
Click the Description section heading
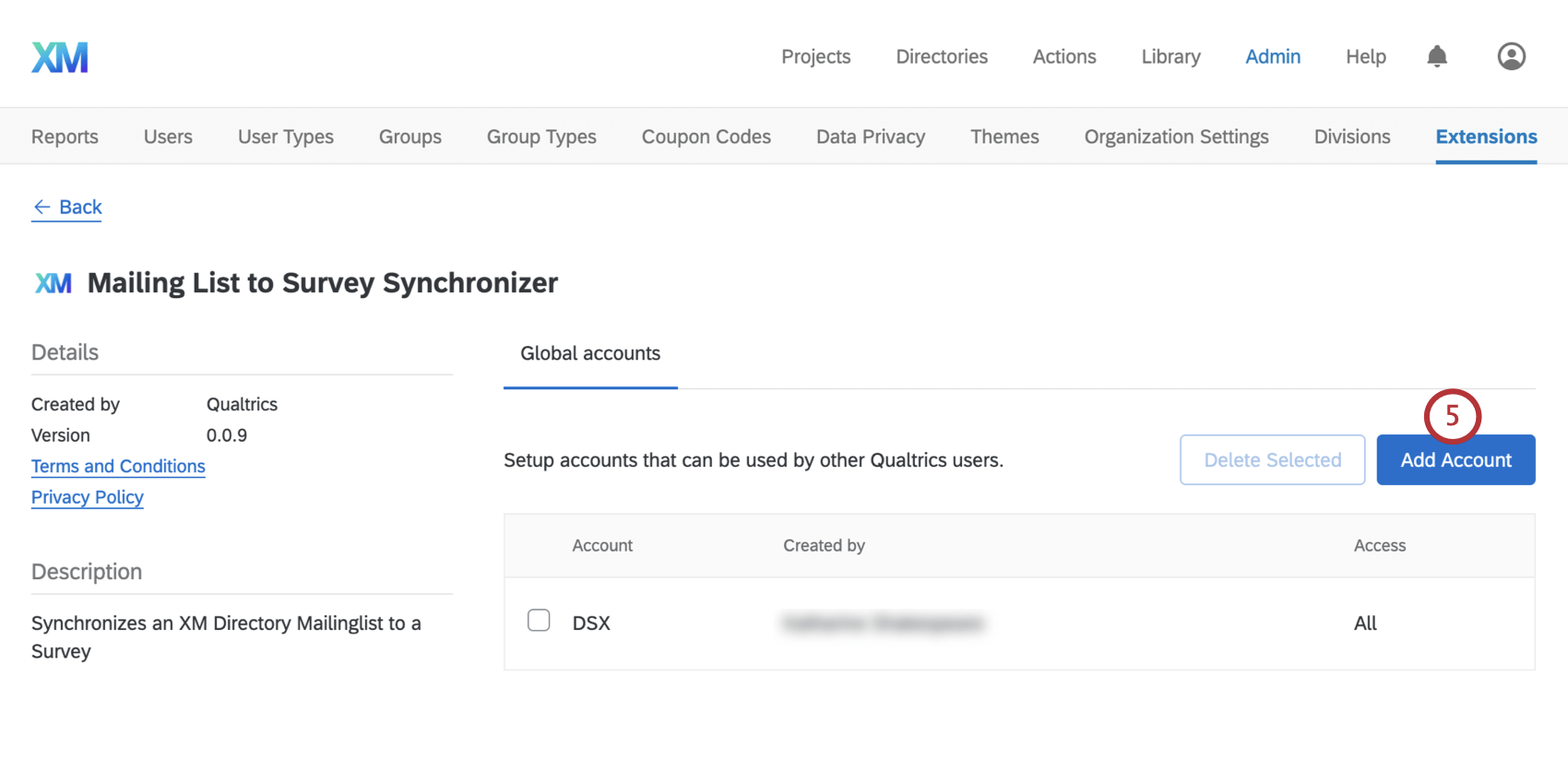(x=87, y=572)
